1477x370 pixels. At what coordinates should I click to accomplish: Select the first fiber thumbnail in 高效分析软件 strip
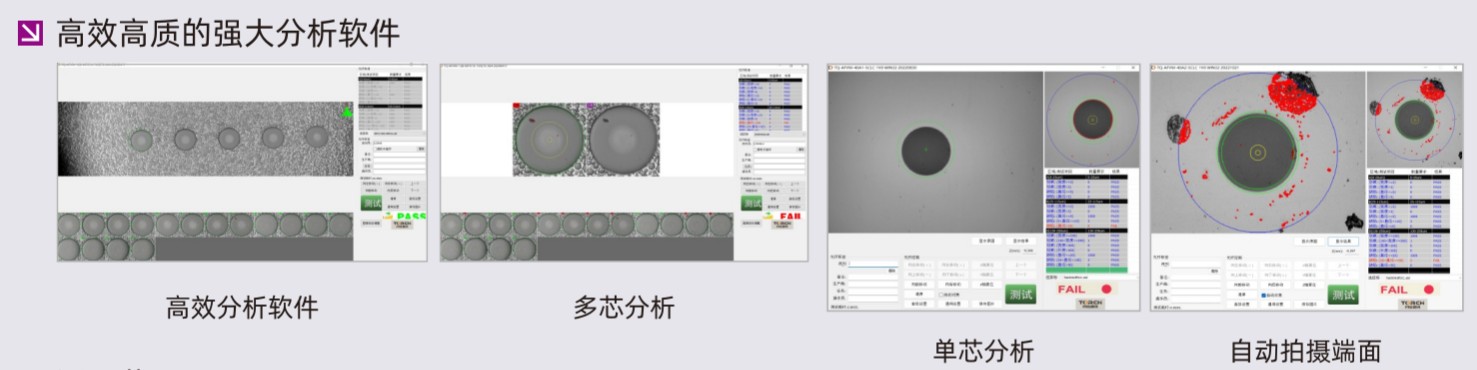pos(70,225)
